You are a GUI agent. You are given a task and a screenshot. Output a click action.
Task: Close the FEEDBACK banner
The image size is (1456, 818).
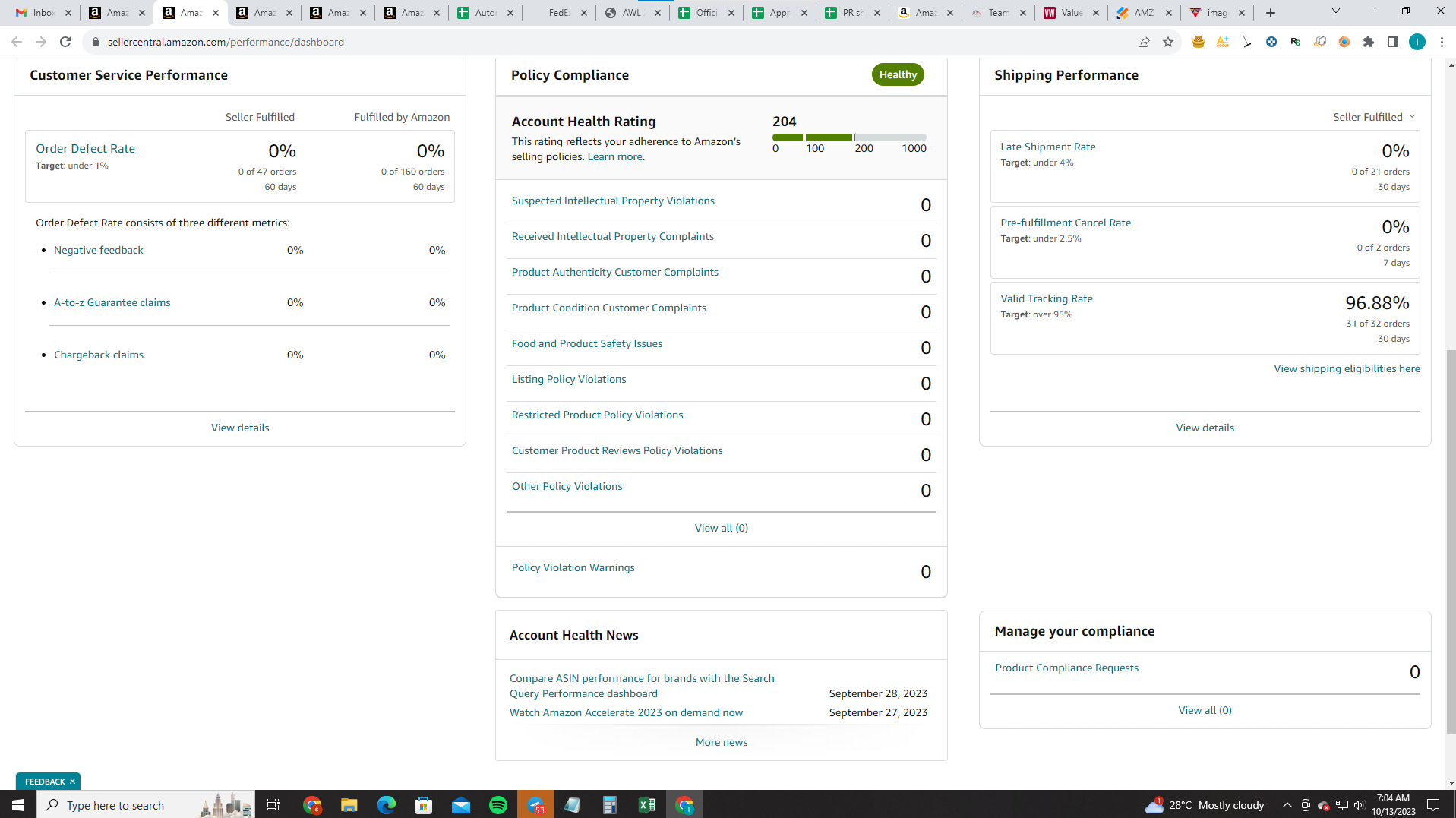pos(73,782)
